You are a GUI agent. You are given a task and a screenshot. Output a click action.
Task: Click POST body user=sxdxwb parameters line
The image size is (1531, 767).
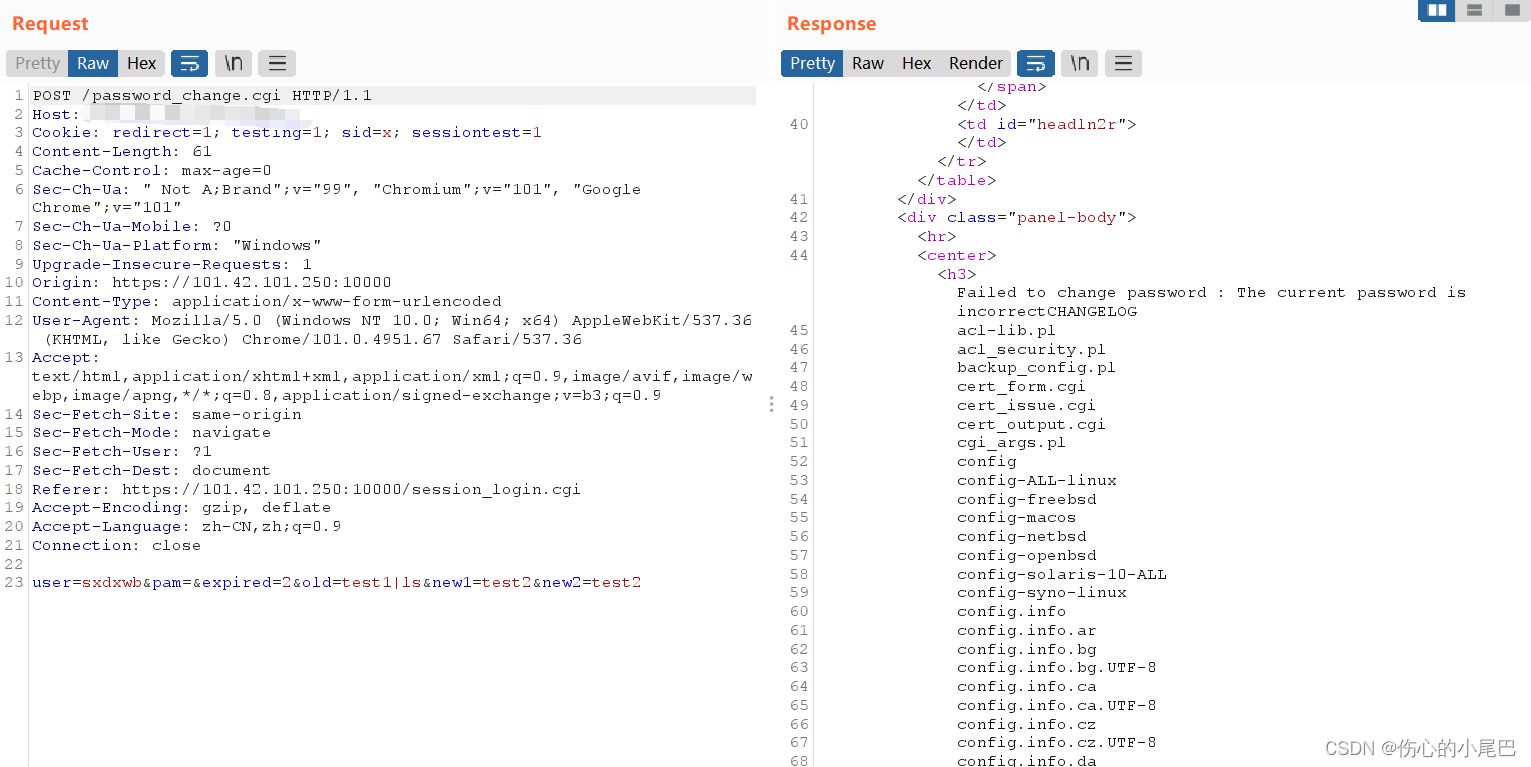[337, 583]
